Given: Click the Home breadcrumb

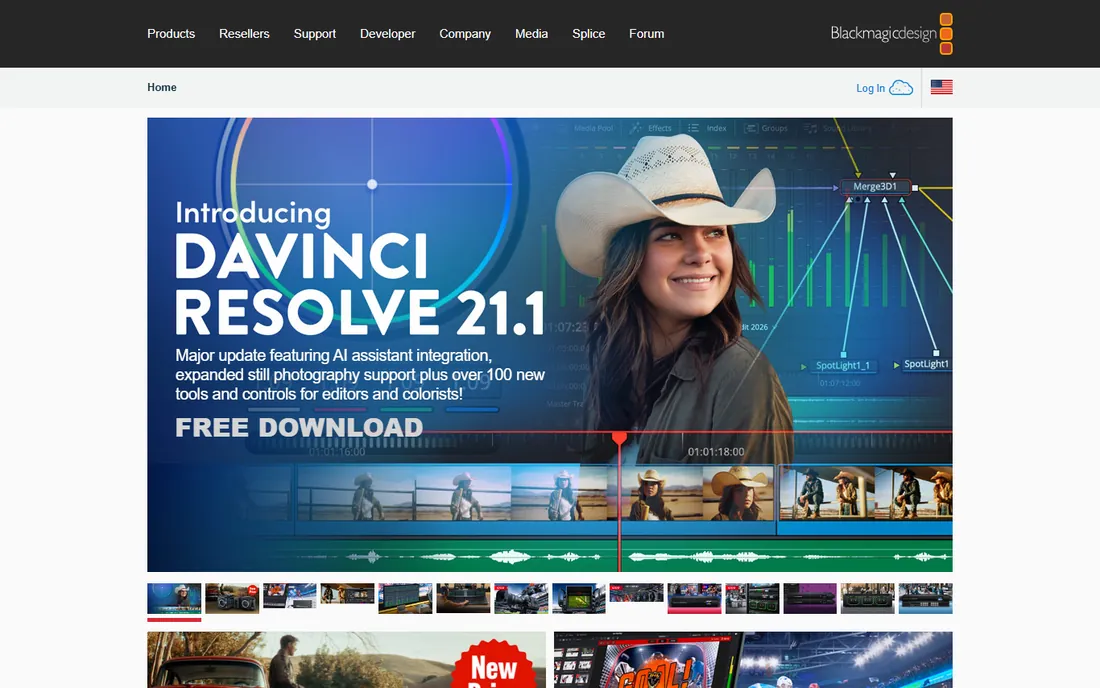Looking at the screenshot, I should [162, 88].
